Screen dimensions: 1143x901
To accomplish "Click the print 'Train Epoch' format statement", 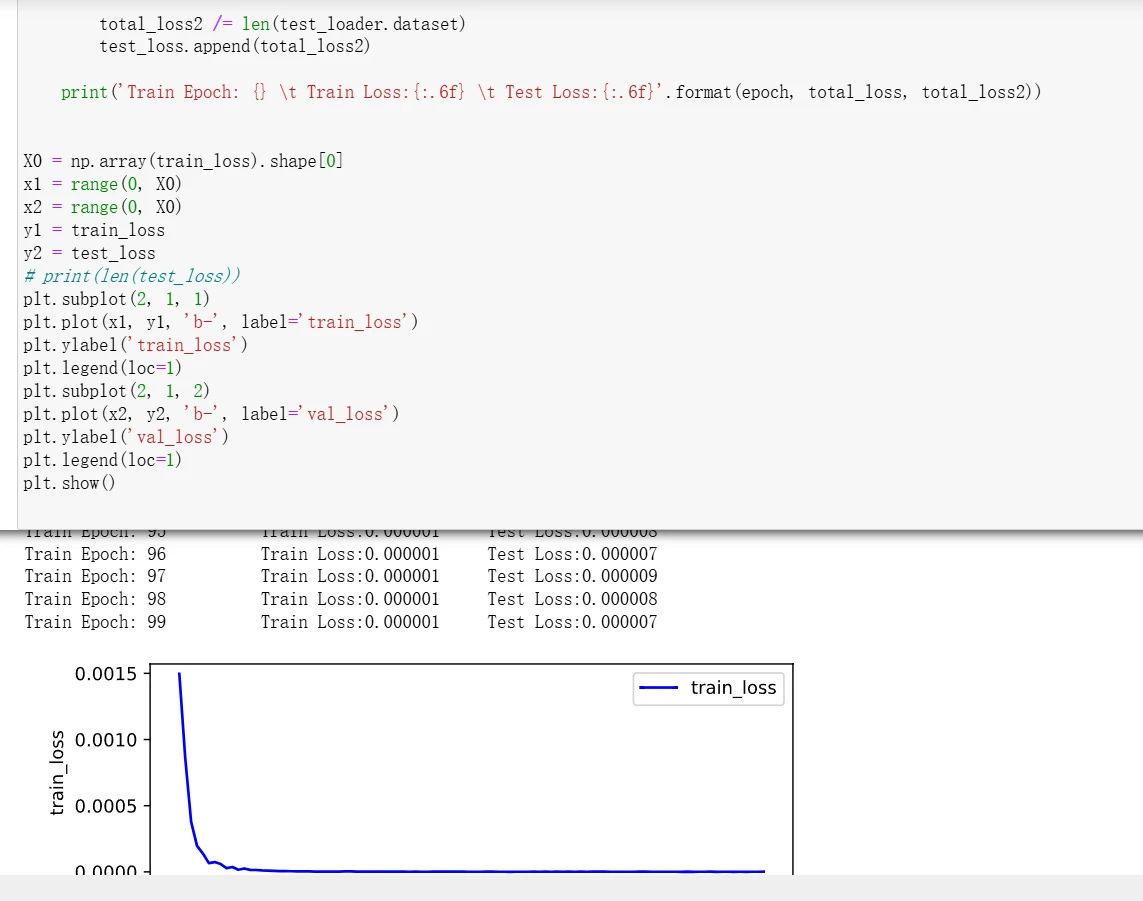I will click(551, 93).
